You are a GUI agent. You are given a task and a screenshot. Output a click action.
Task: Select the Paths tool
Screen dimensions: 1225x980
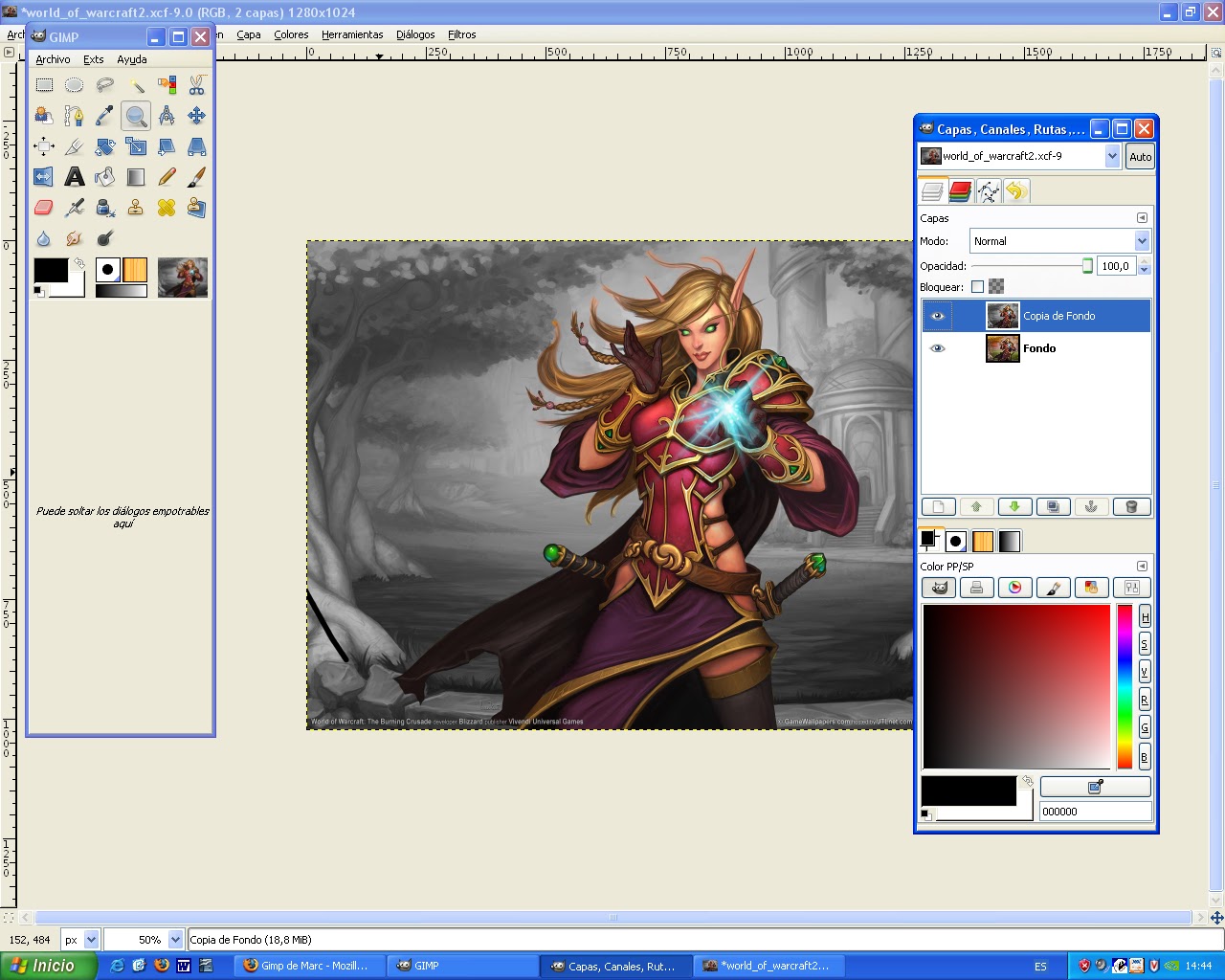pyautogui.click(x=74, y=116)
